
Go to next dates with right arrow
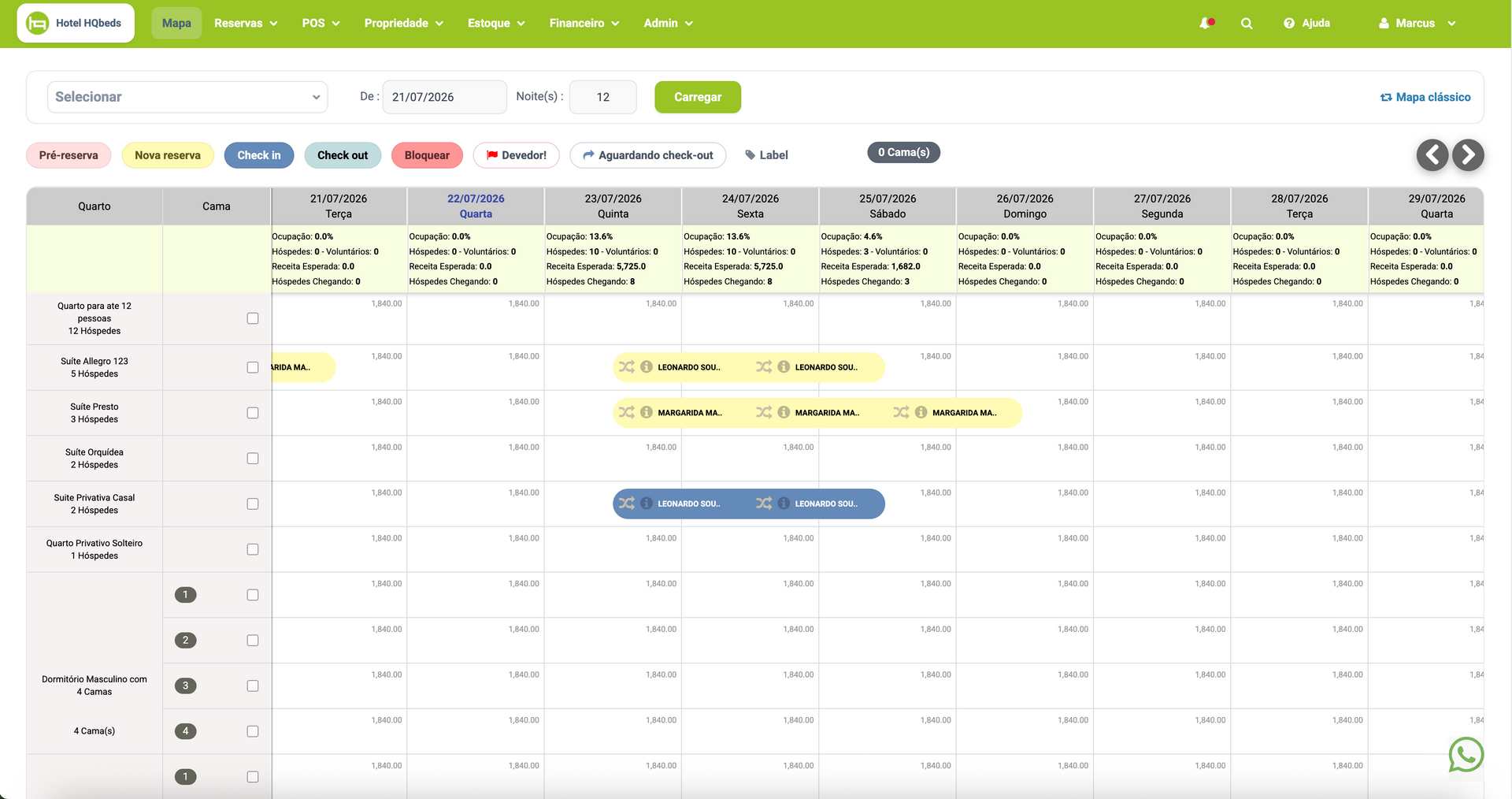point(1469,155)
